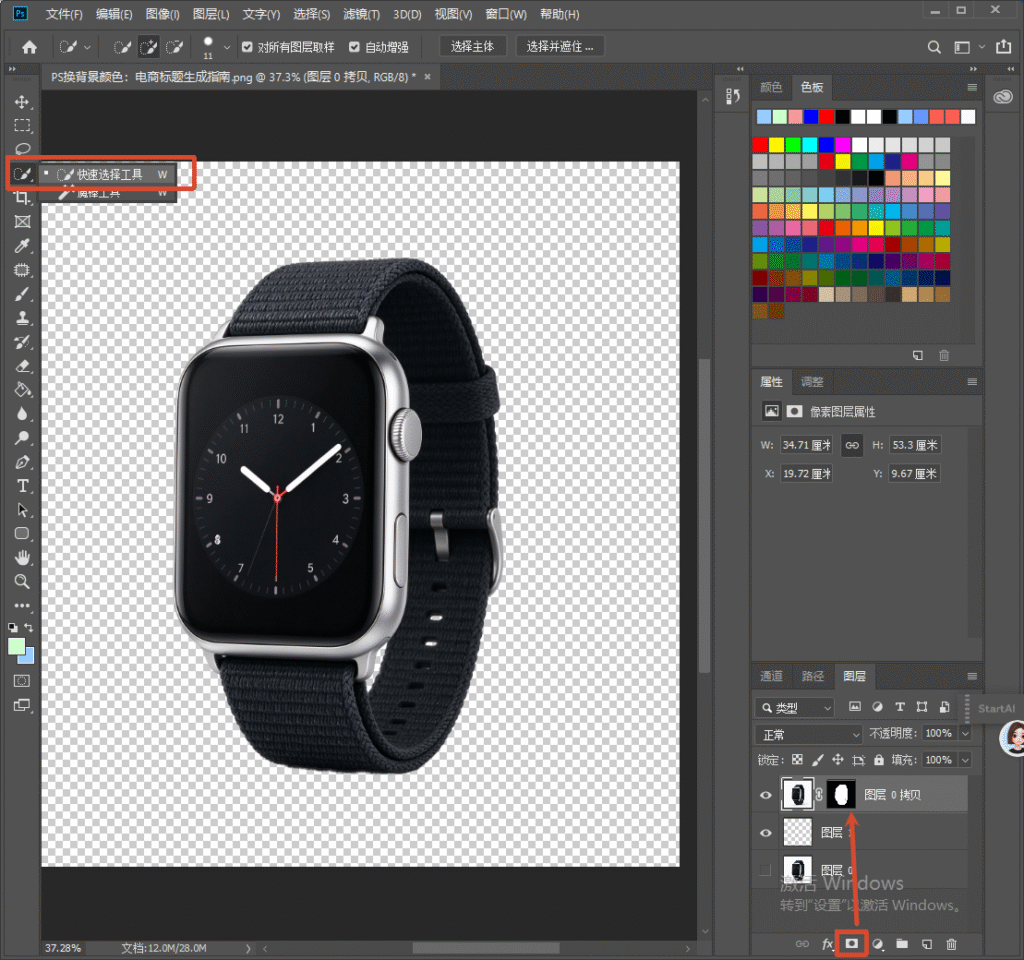Toggle lock transparent pixels
1024x960 pixels.
[x=797, y=760]
